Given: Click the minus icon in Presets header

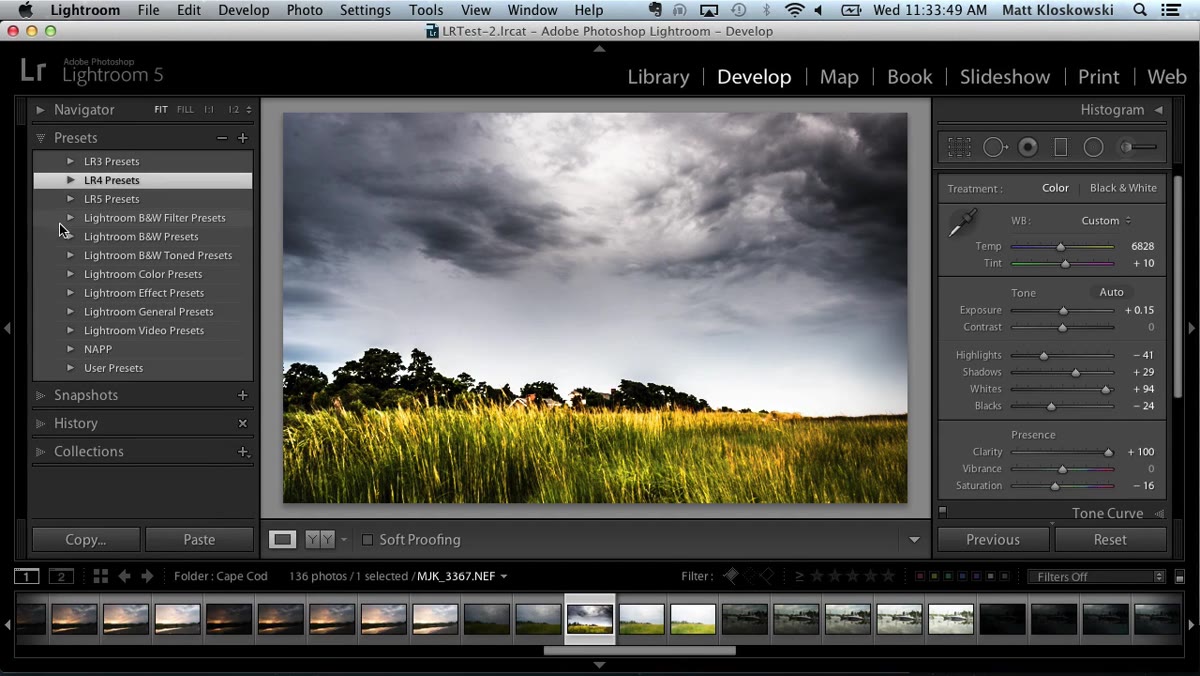Looking at the screenshot, I should [x=222, y=138].
